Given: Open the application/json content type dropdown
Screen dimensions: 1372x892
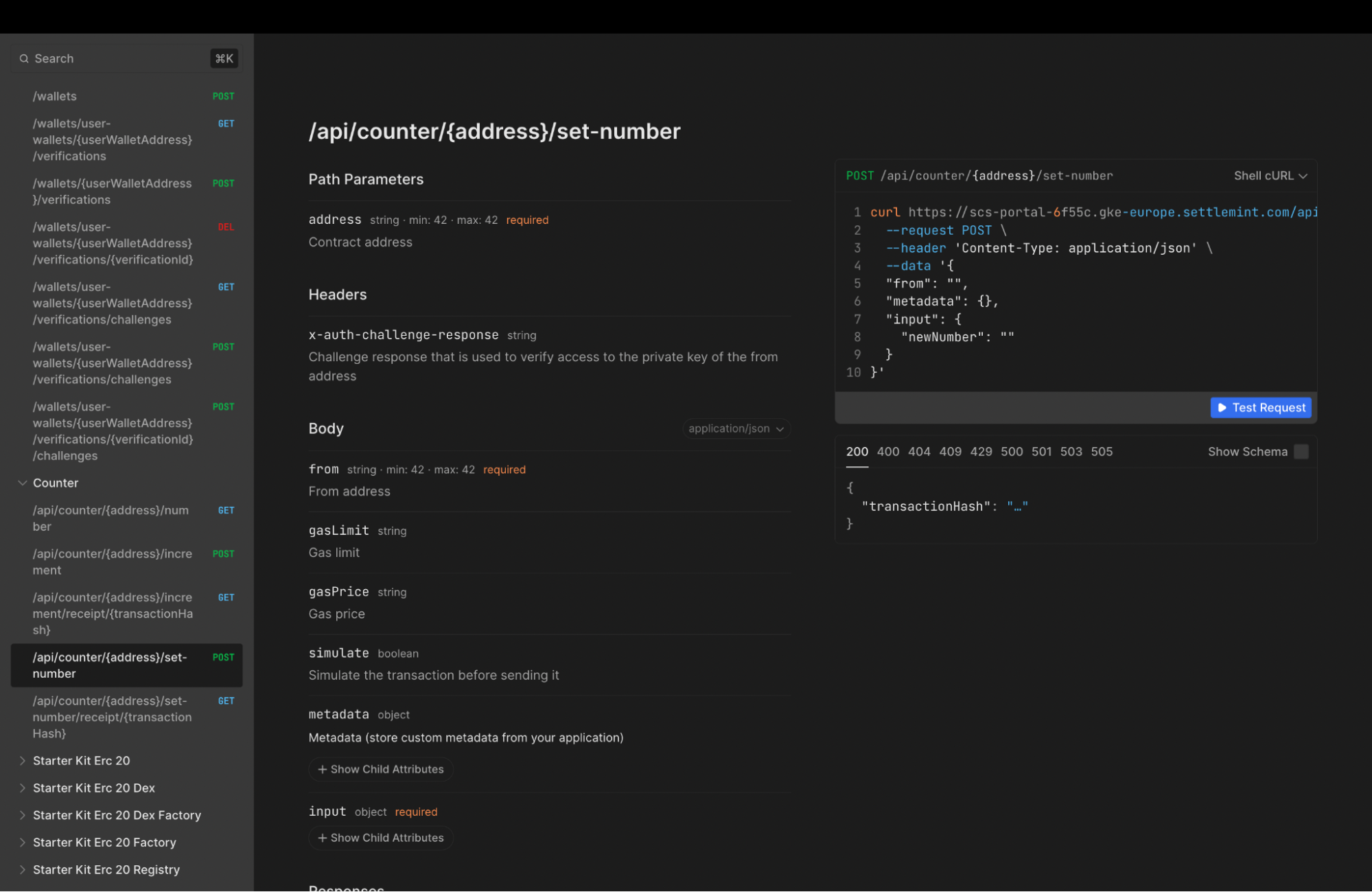Looking at the screenshot, I should pyautogui.click(x=736, y=428).
